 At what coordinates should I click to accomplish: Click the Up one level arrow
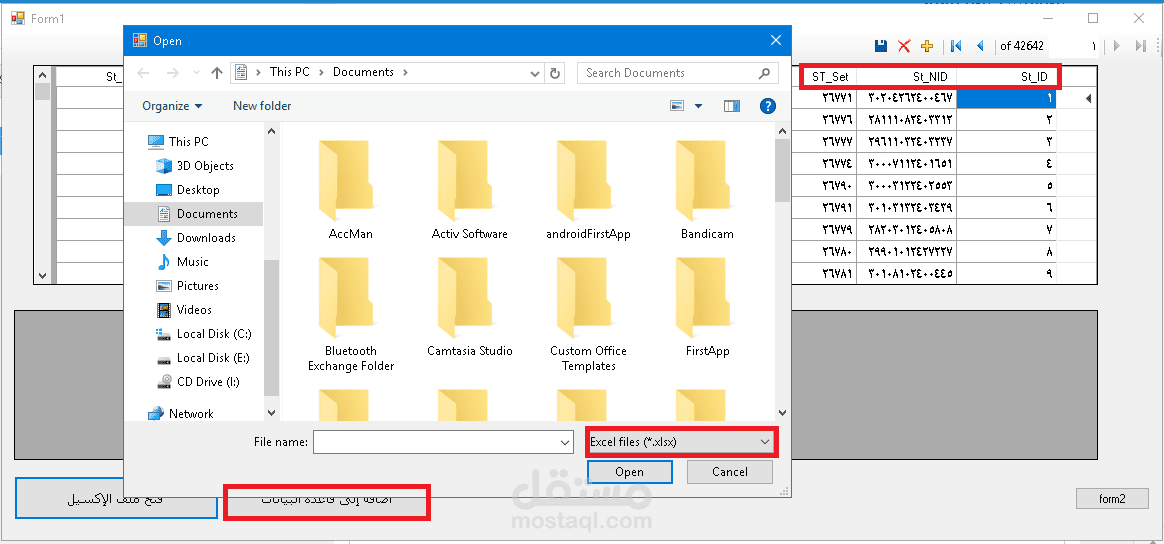tap(217, 73)
